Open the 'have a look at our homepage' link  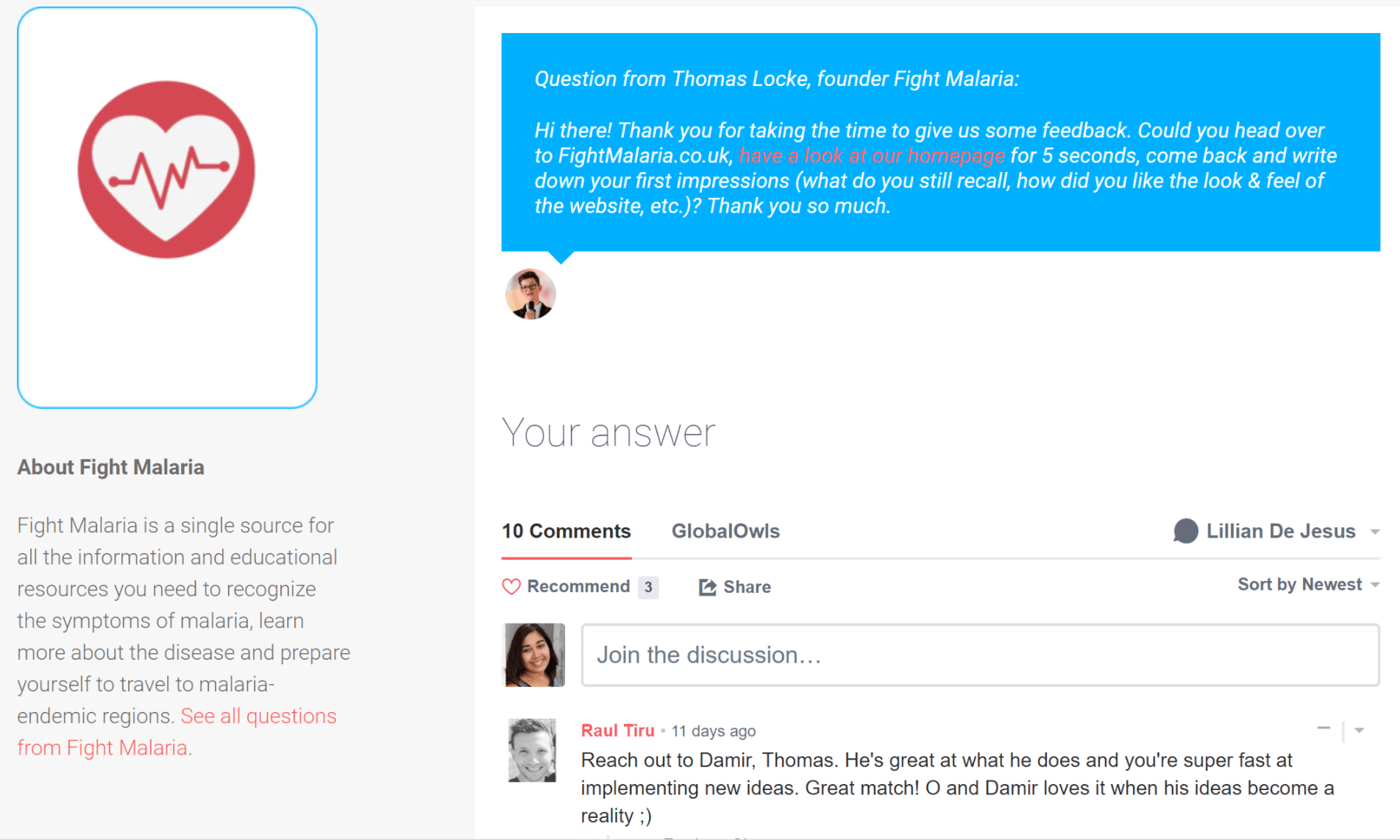coord(871,156)
